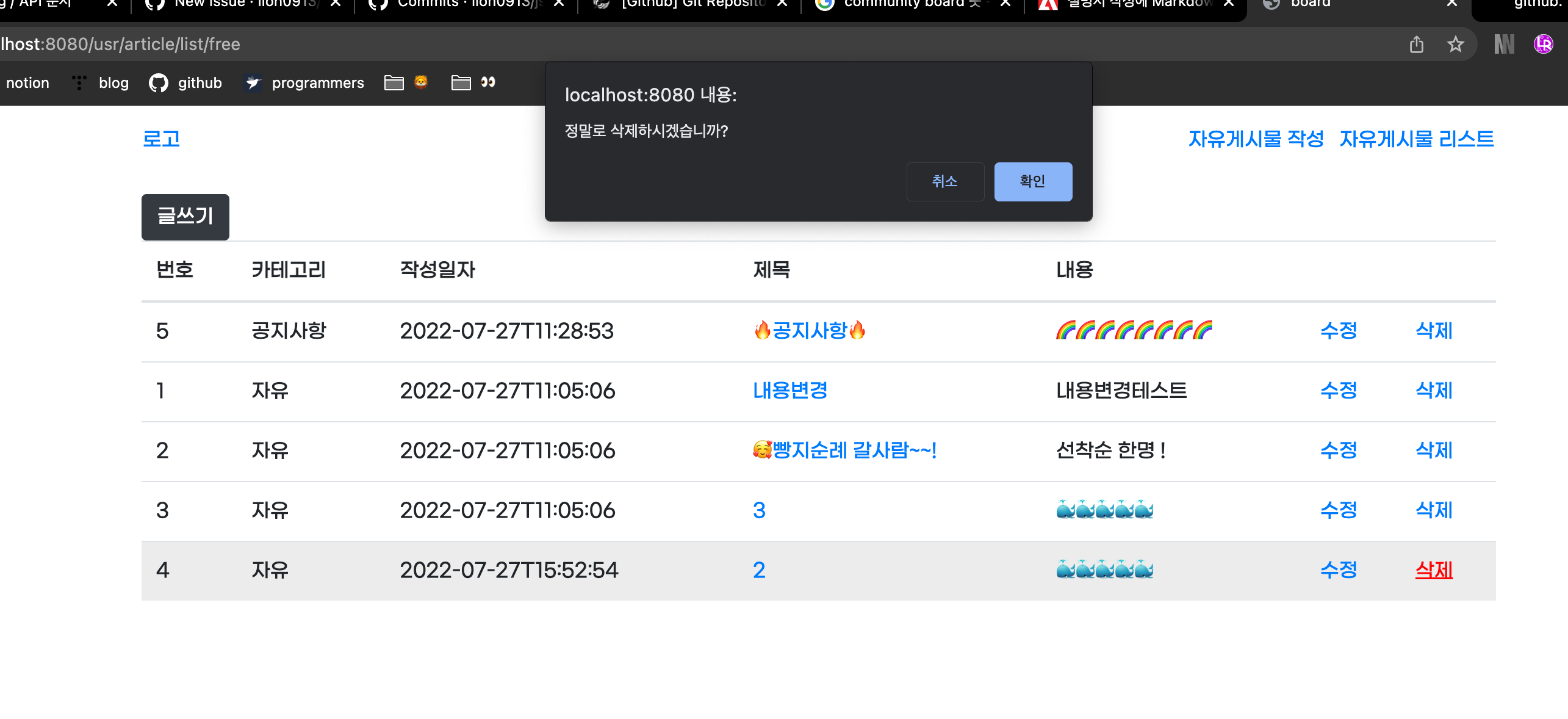This screenshot has height=719, width=1568.
Task: Click the share page icon
Action: tap(1417, 44)
